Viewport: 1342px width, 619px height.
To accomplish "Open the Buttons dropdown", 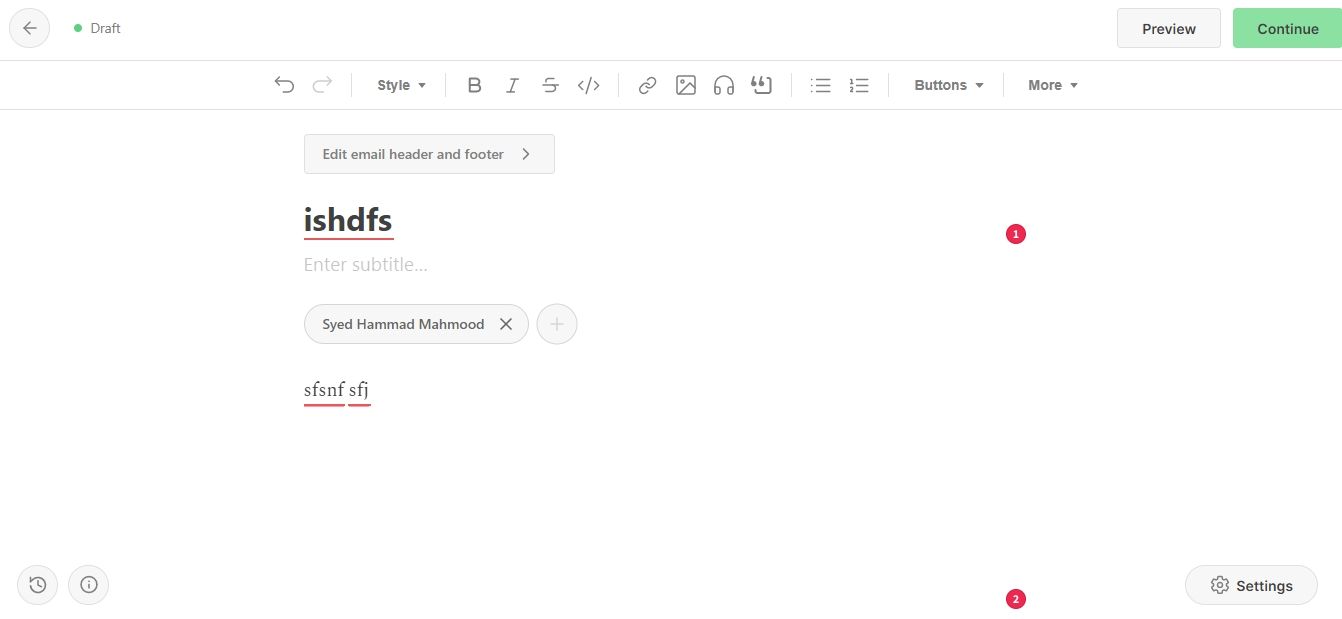I will point(949,85).
